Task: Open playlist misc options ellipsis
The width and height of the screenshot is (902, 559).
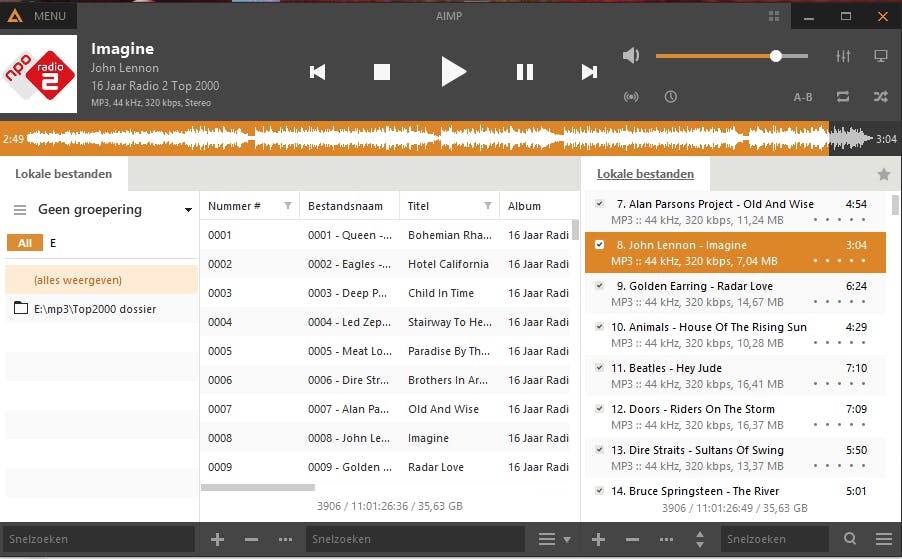Action: click(666, 539)
